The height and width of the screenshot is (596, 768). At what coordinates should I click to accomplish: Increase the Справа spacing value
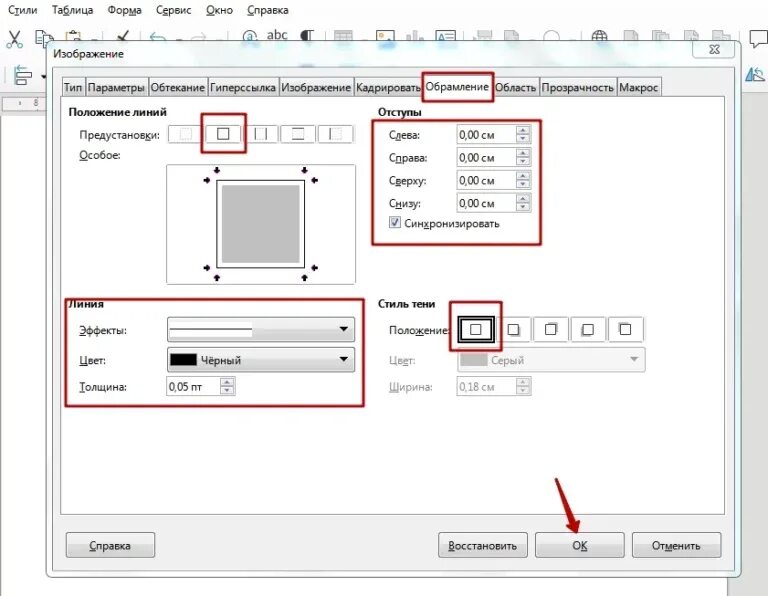[523, 153]
